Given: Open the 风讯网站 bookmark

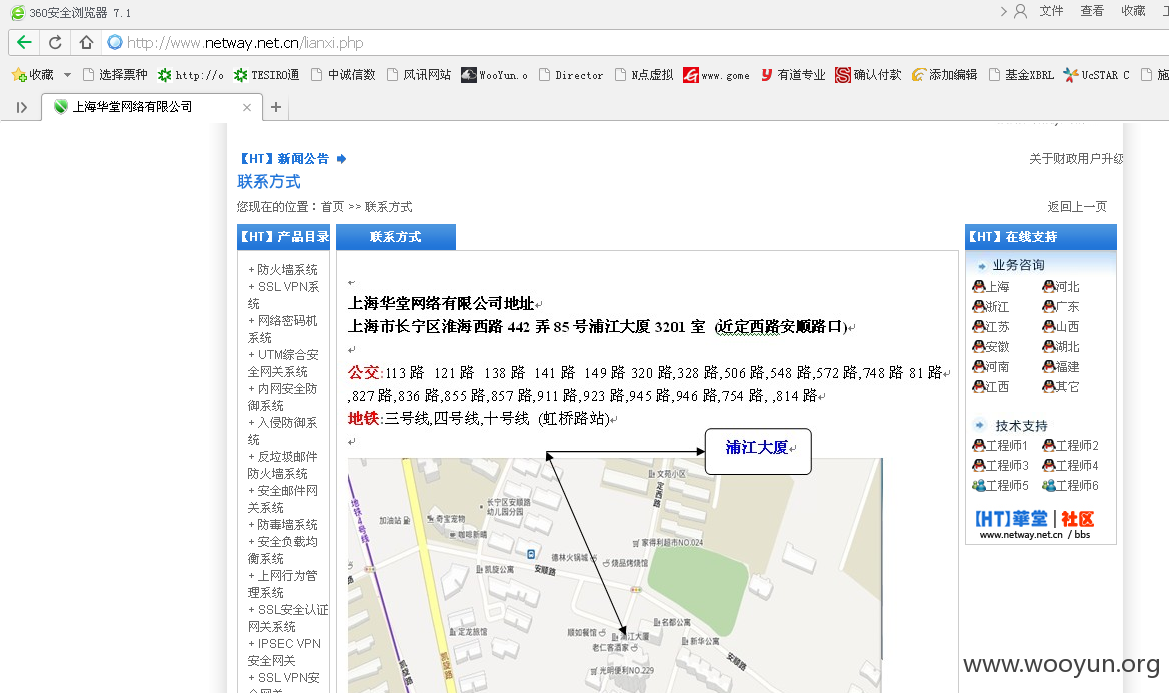Looking at the screenshot, I should (x=418, y=75).
